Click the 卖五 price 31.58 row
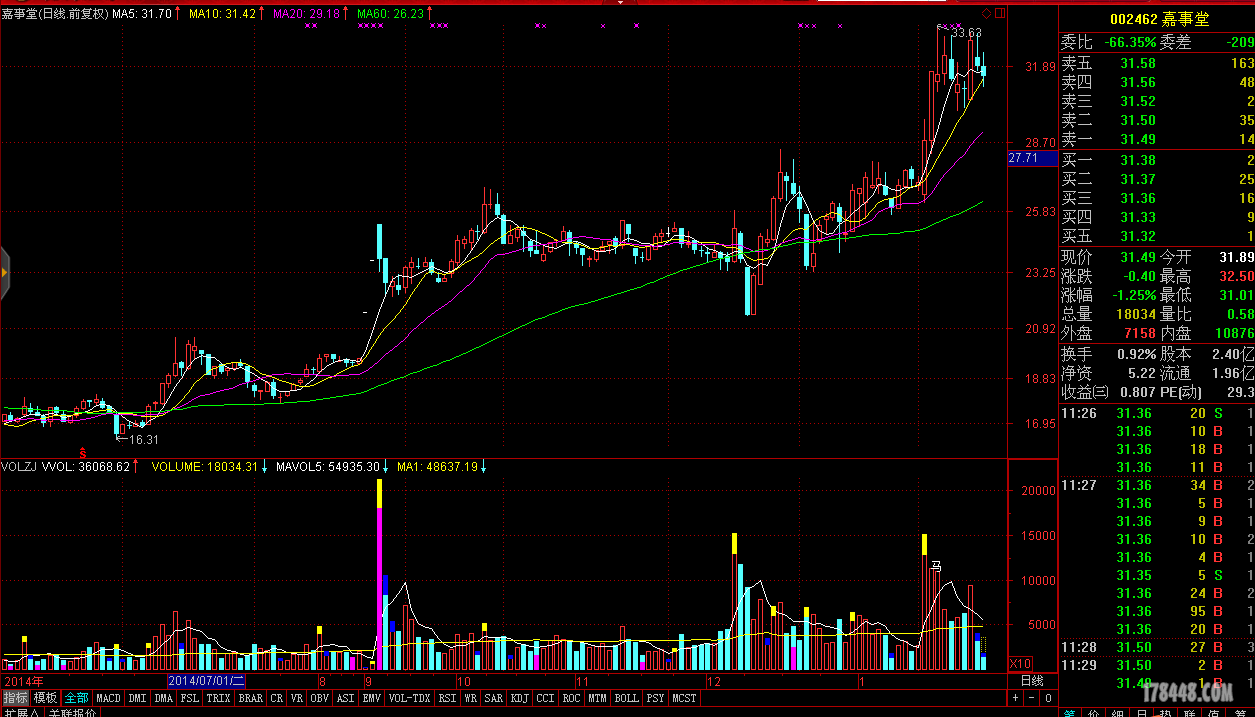1255x717 pixels. [x=1157, y=64]
